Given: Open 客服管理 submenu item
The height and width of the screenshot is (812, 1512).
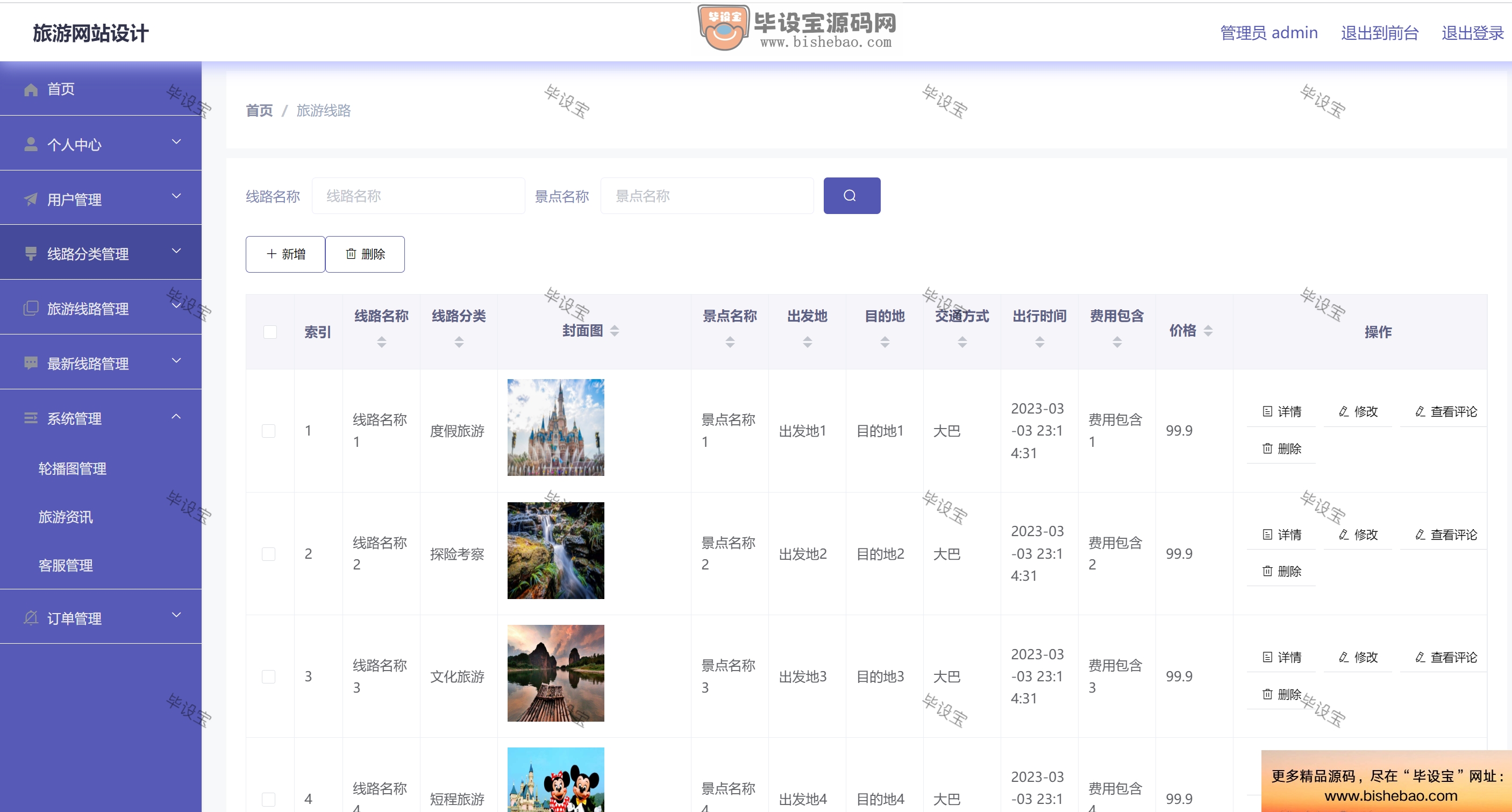Looking at the screenshot, I should (x=101, y=565).
